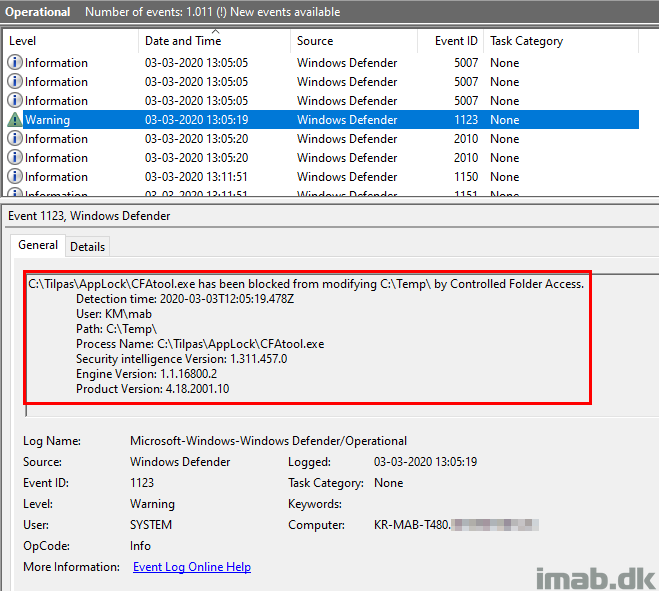Viewport: 659px width, 591px height.
Task: Click Task Category value None in details
Action: (x=388, y=483)
